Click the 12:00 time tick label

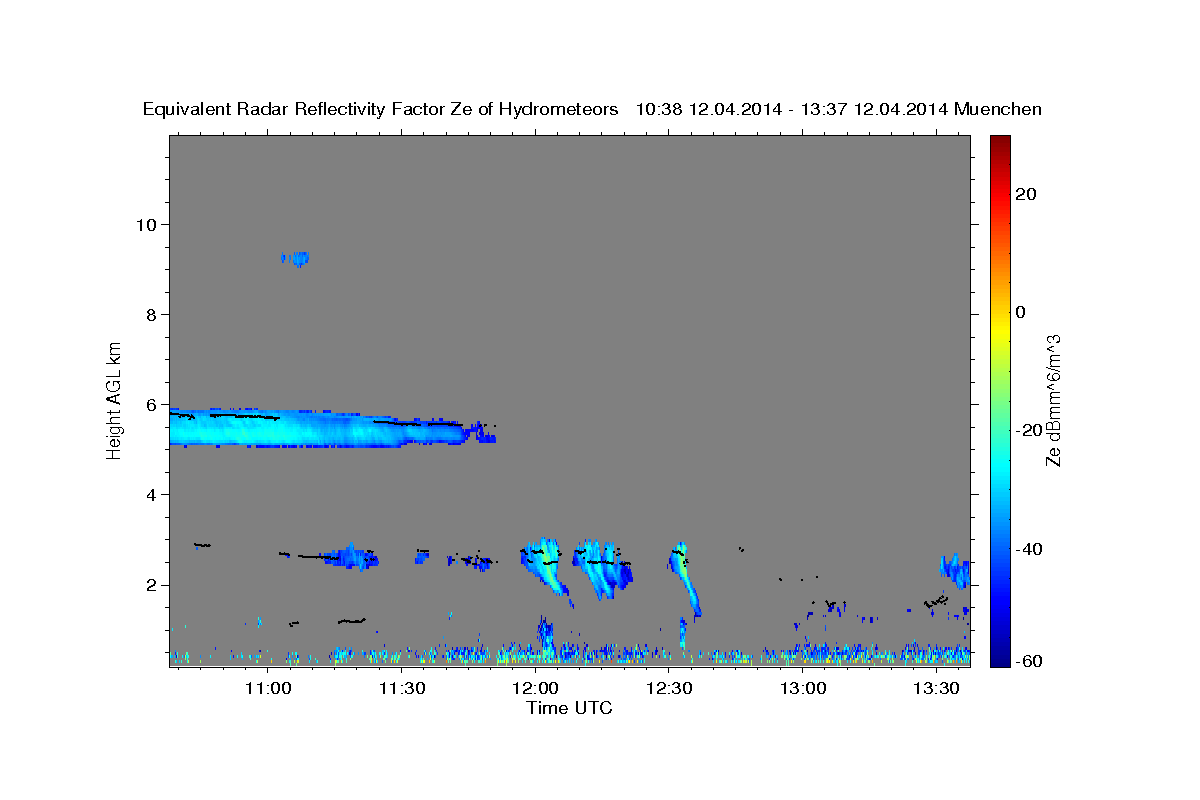click(x=535, y=688)
